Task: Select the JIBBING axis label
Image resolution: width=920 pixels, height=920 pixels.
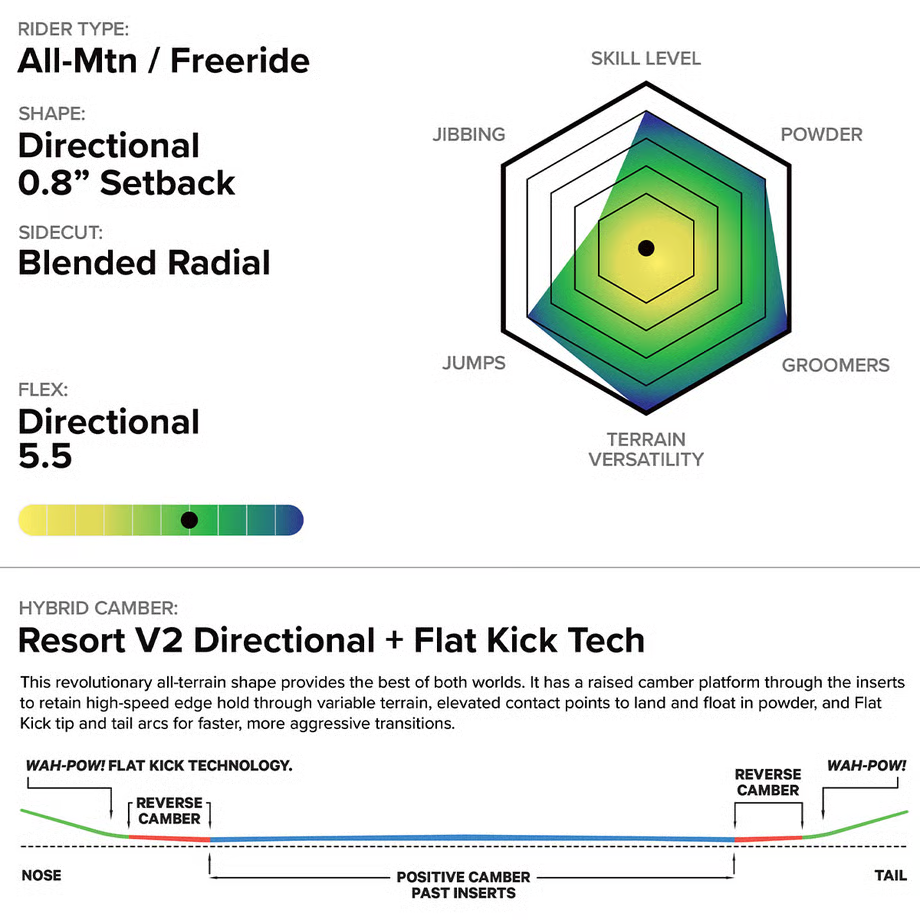Action: tap(469, 135)
